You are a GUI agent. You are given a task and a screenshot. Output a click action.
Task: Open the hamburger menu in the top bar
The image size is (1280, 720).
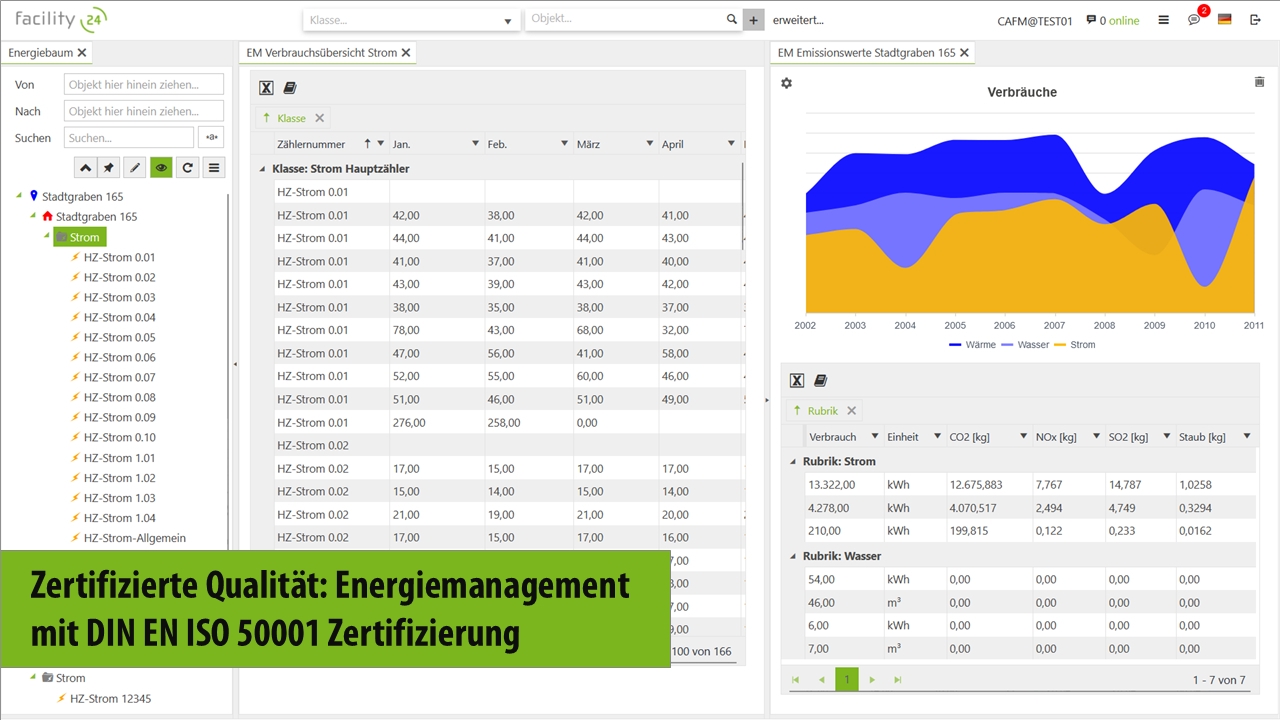(x=1163, y=20)
